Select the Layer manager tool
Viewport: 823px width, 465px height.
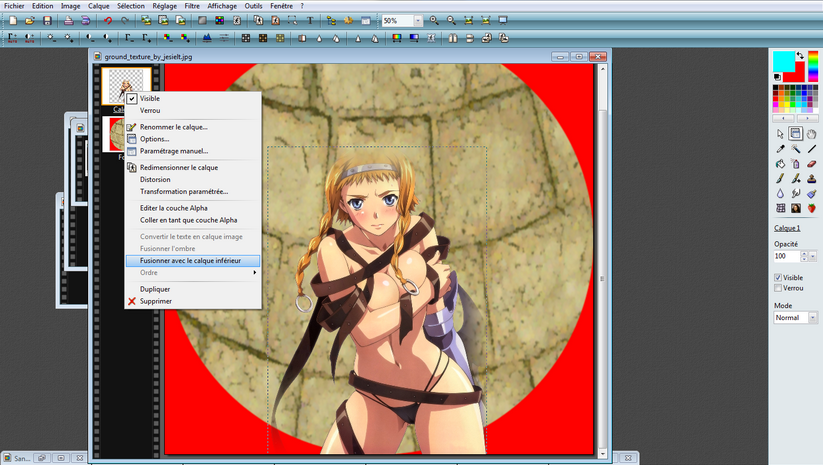click(796, 134)
